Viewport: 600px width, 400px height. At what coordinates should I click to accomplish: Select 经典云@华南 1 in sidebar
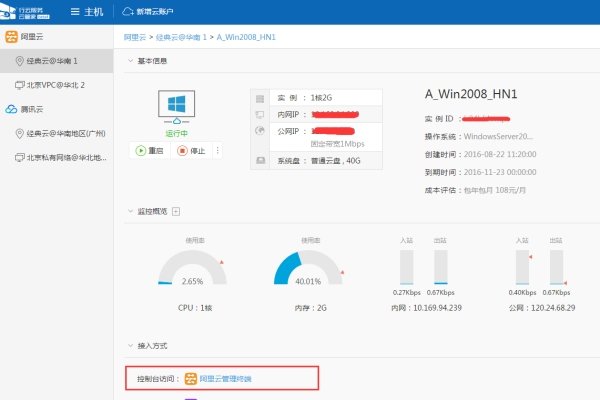pos(57,61)
